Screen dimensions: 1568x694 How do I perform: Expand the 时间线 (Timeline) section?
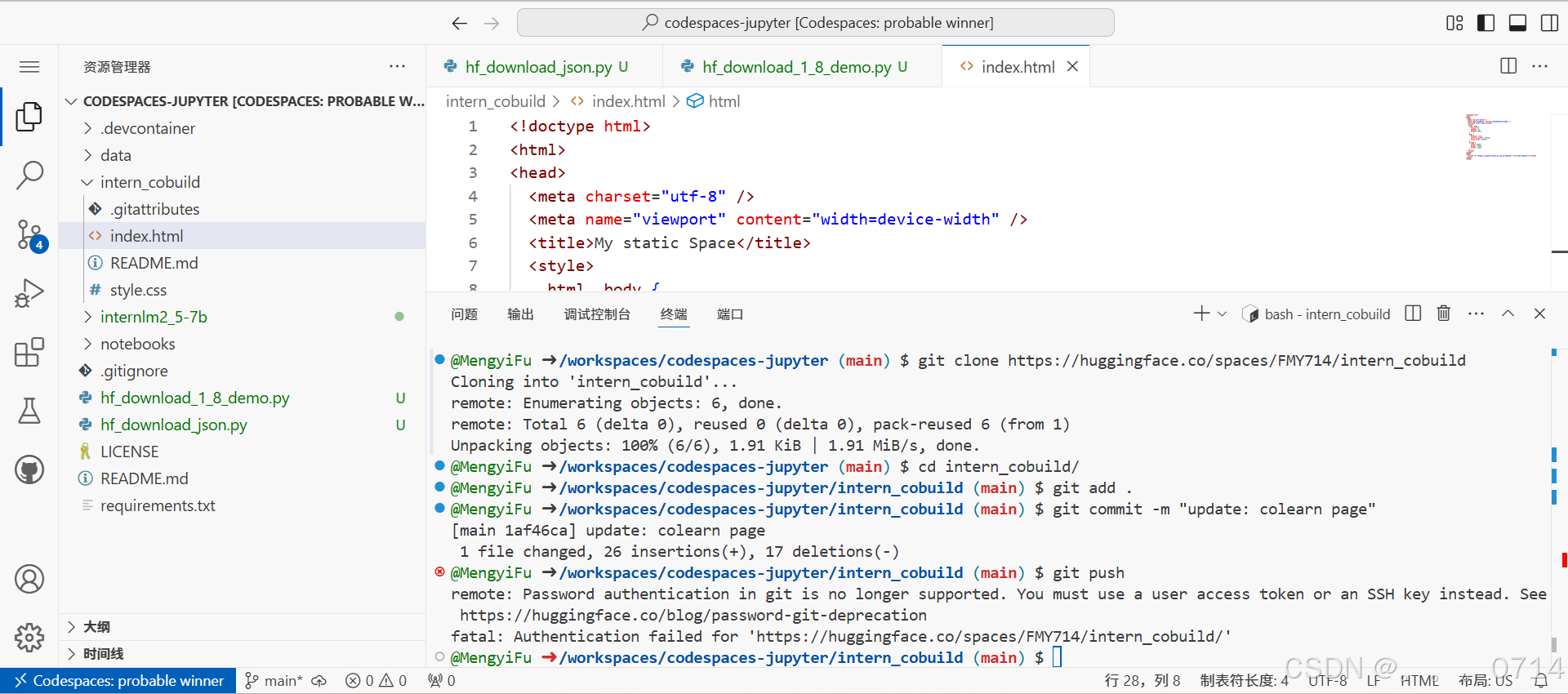tap(243, 654)
